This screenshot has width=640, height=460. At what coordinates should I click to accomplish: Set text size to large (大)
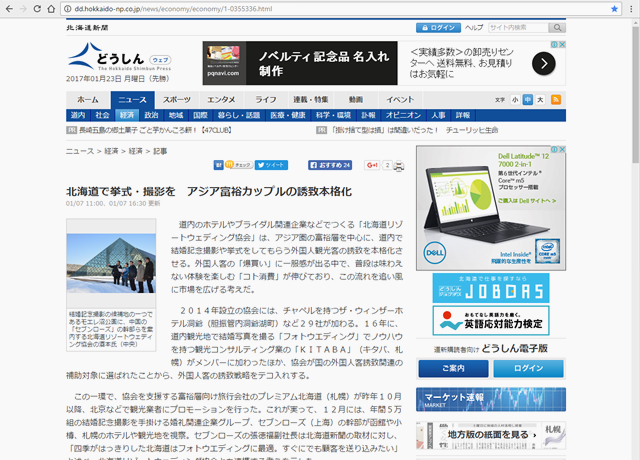click(x=541, y=100)
